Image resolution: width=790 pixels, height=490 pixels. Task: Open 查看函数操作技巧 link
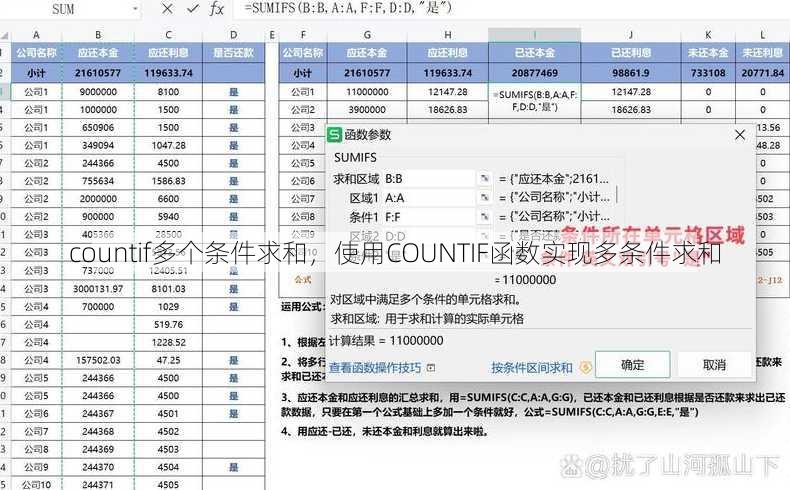pos(375,368)
